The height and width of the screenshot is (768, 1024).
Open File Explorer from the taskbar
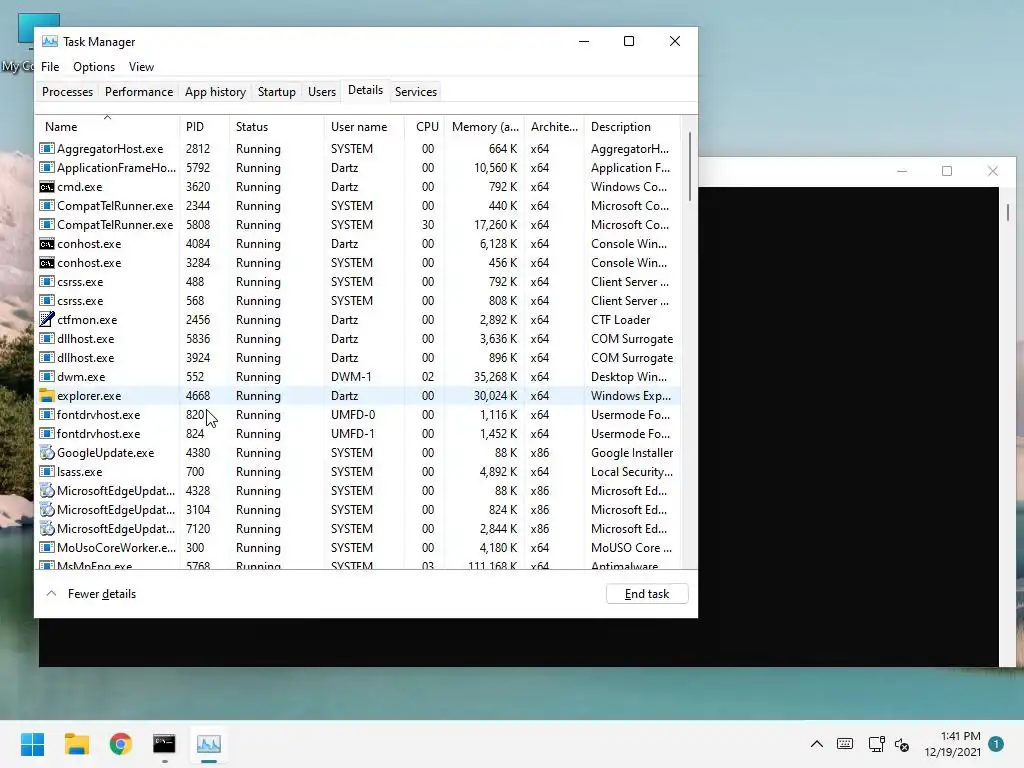pos(76,744)
